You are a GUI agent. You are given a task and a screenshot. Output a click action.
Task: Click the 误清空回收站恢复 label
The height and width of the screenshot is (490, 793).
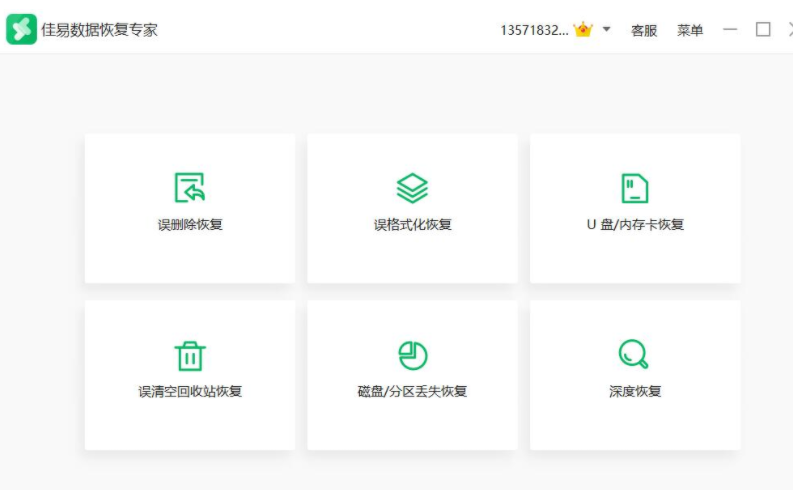190,391
